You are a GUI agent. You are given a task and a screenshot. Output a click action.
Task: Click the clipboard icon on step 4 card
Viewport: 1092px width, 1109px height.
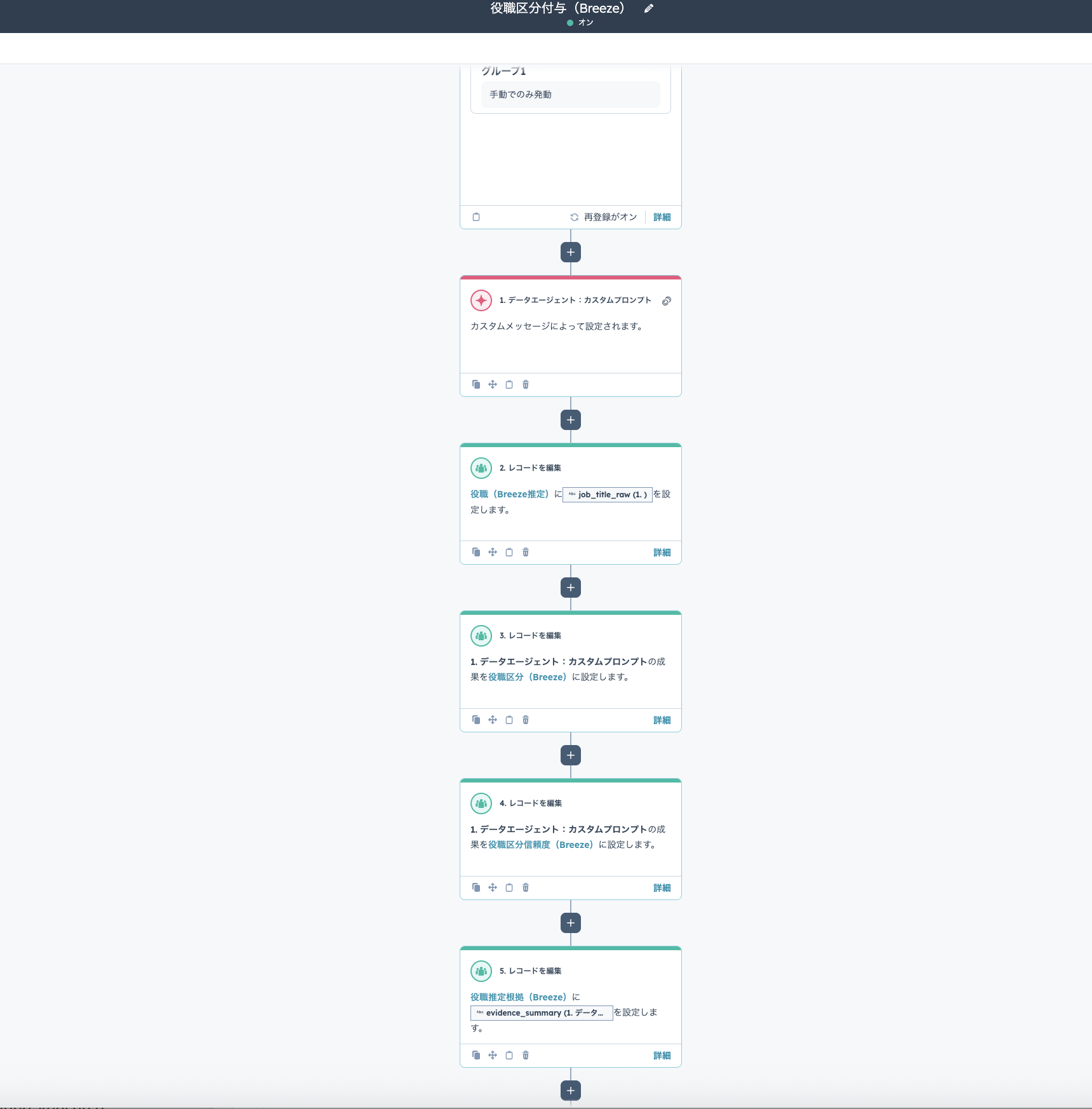(509, 887)
